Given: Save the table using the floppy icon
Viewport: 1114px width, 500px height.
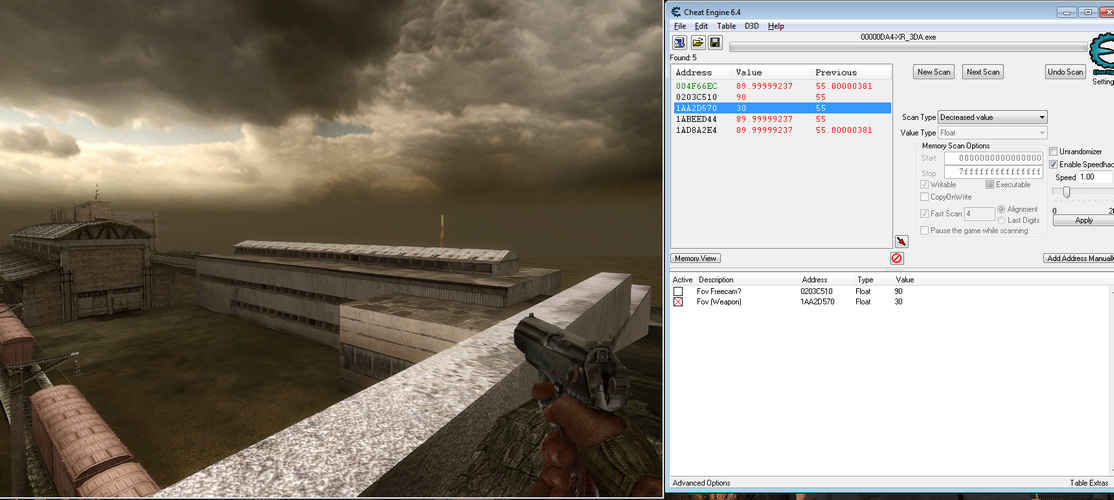Looking at the screenshot, I should point(715,43).
